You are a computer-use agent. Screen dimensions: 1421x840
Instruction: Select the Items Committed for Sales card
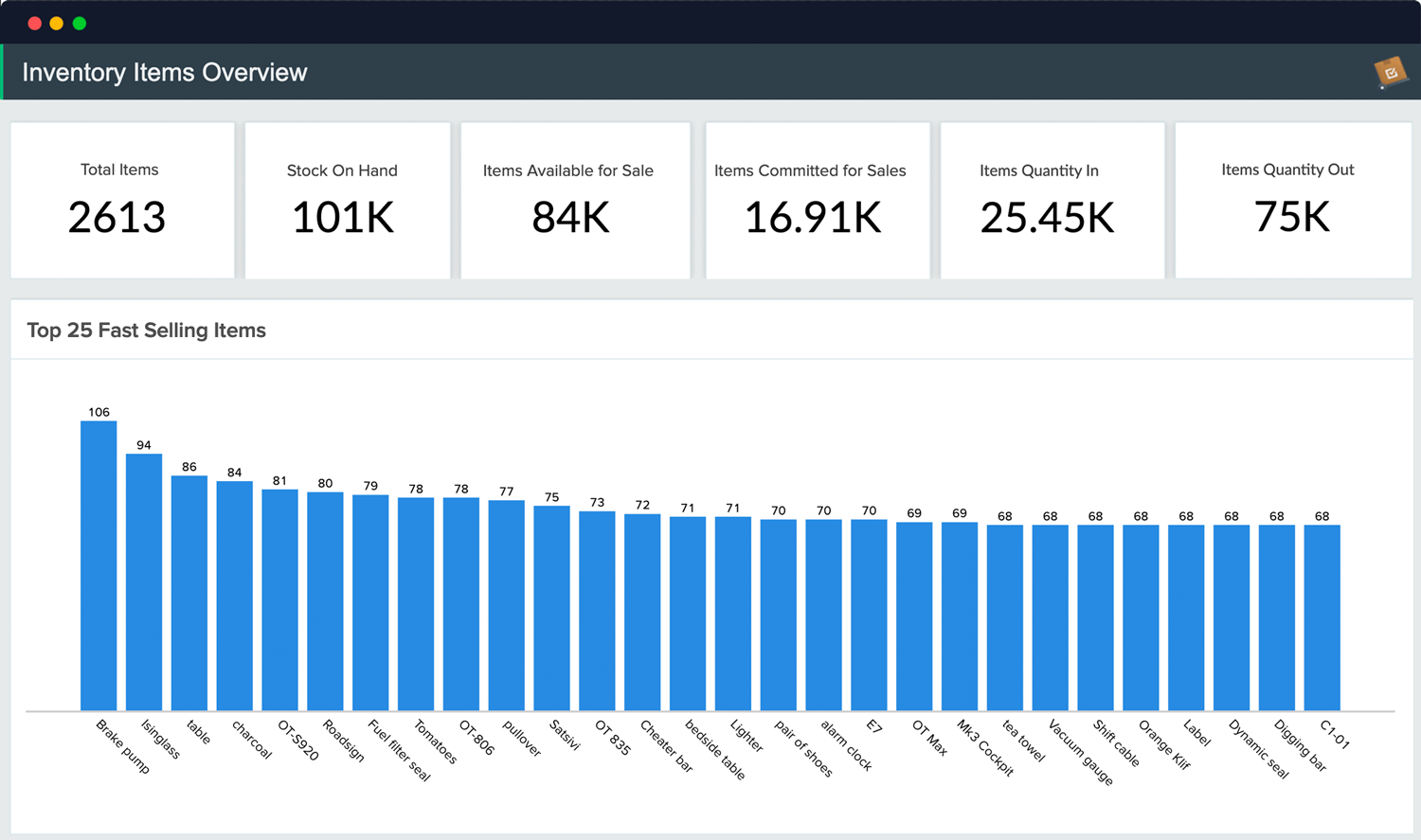[x=817, y=200]
